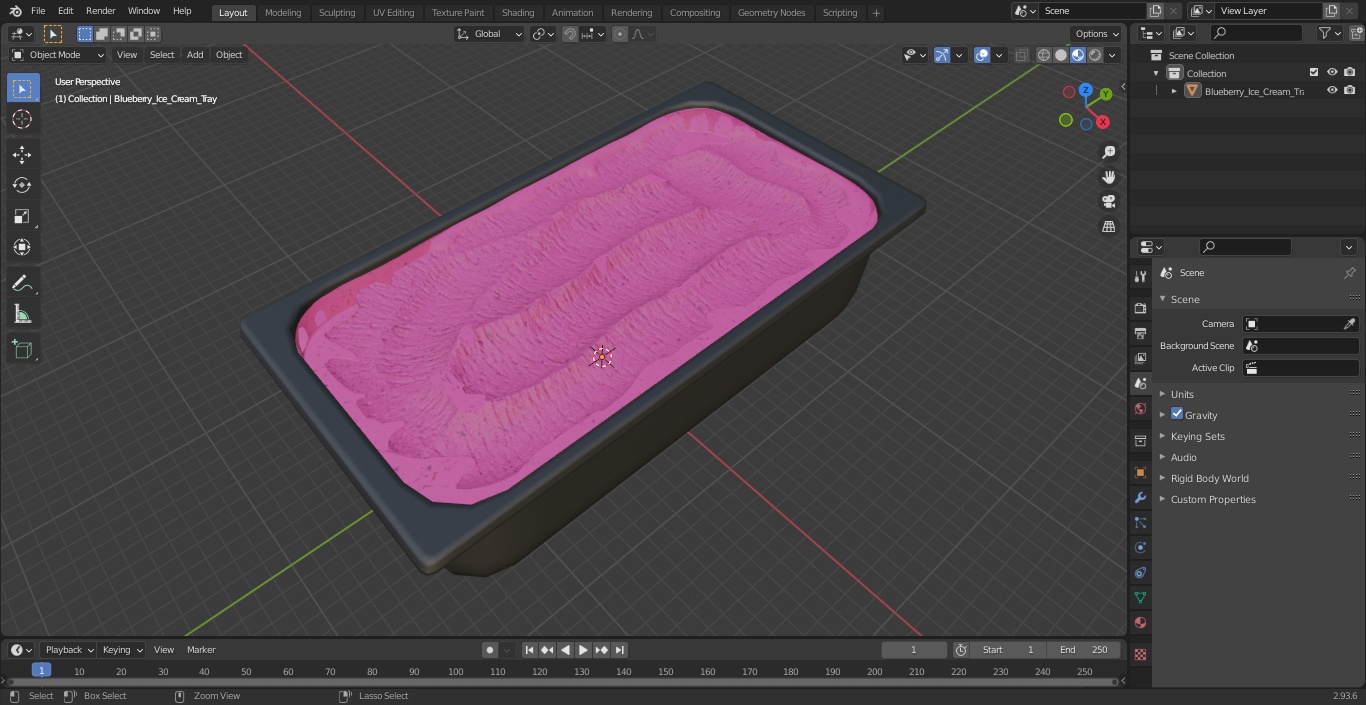Open the View Layer properties tab

click(1140, 358)
